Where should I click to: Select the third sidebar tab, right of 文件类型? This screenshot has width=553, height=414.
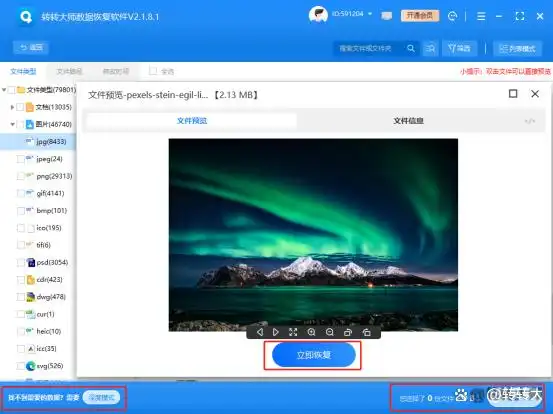click(116, 72)
